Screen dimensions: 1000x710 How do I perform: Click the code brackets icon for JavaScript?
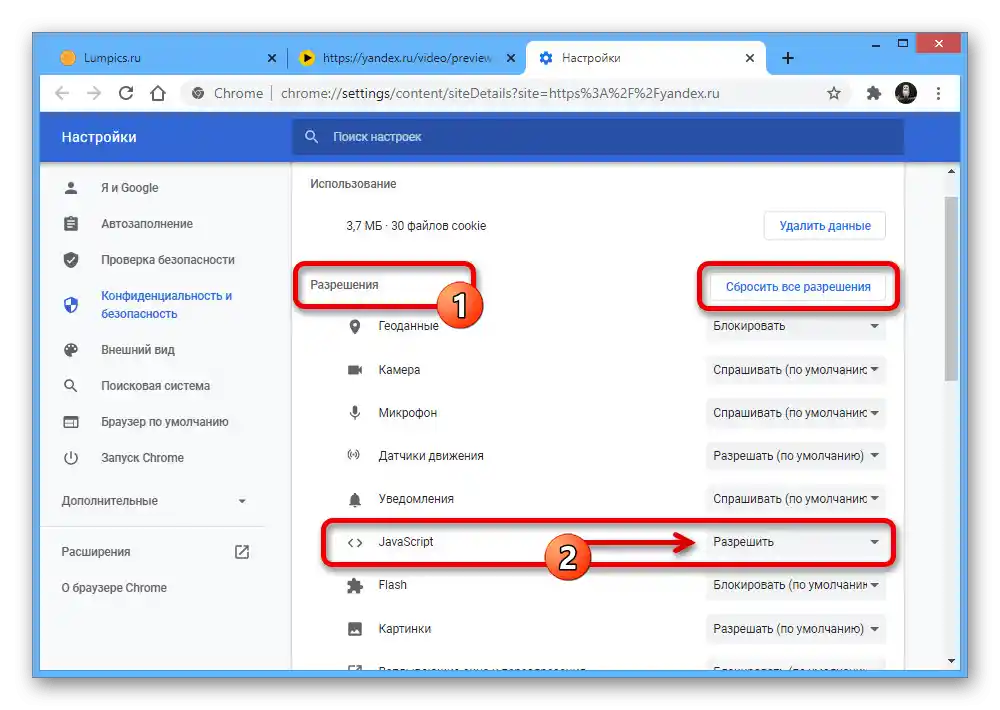[x=355, y=542]
